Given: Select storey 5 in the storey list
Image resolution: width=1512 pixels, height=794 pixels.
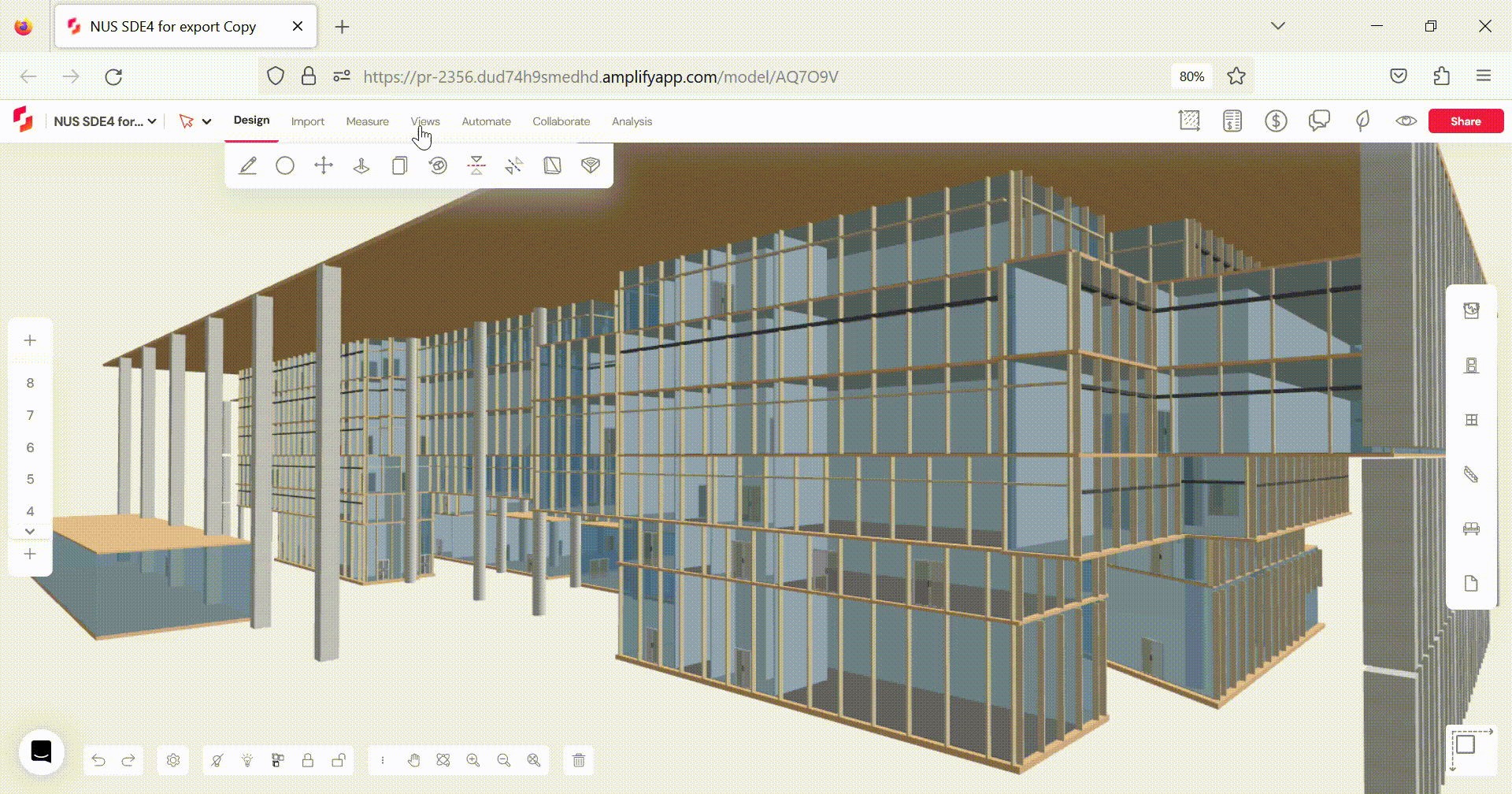Looking at the screenshot, I should (x=30, y=479).
